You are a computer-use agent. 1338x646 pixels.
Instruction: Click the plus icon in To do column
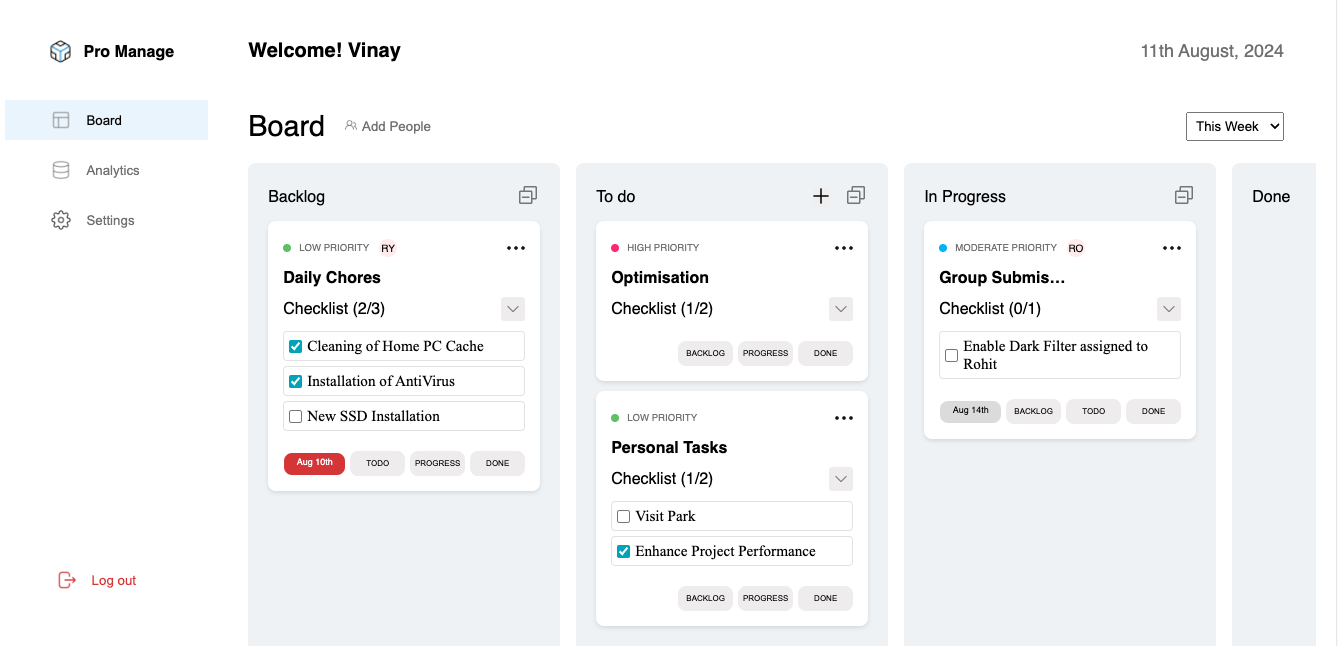tap(821, 196)
